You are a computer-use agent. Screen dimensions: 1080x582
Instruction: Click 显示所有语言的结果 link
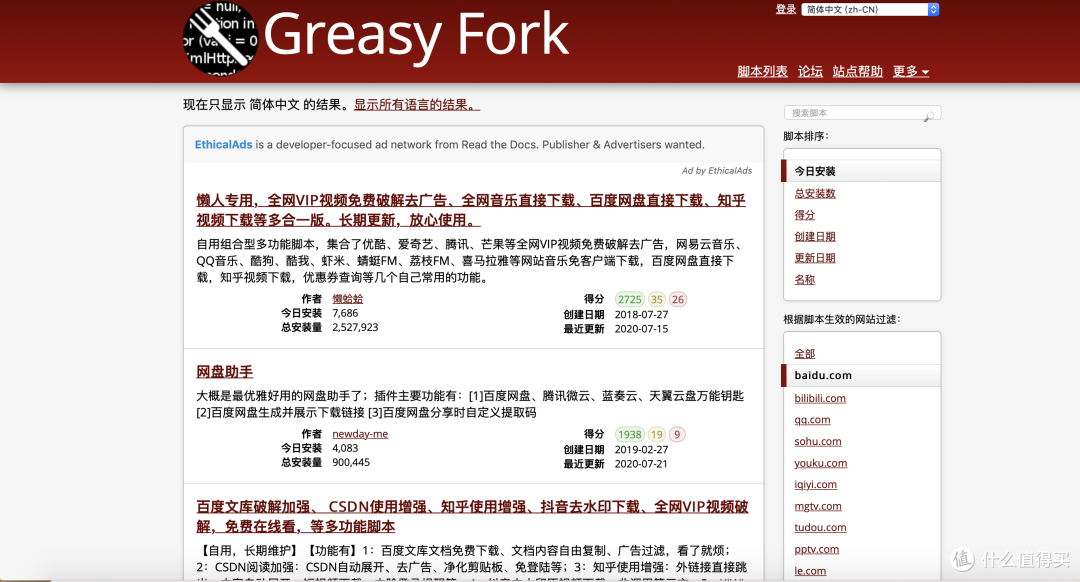click(x=417, y=105)
